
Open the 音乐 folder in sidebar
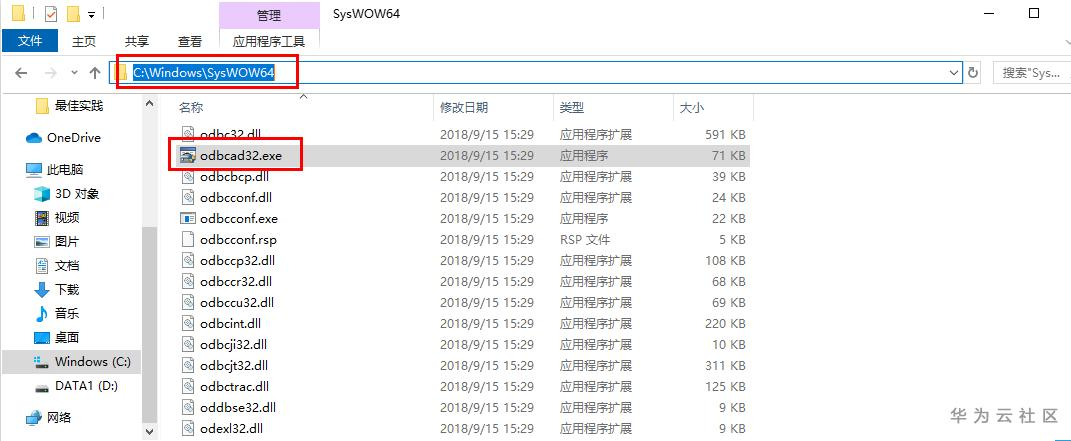click(57, 313)
